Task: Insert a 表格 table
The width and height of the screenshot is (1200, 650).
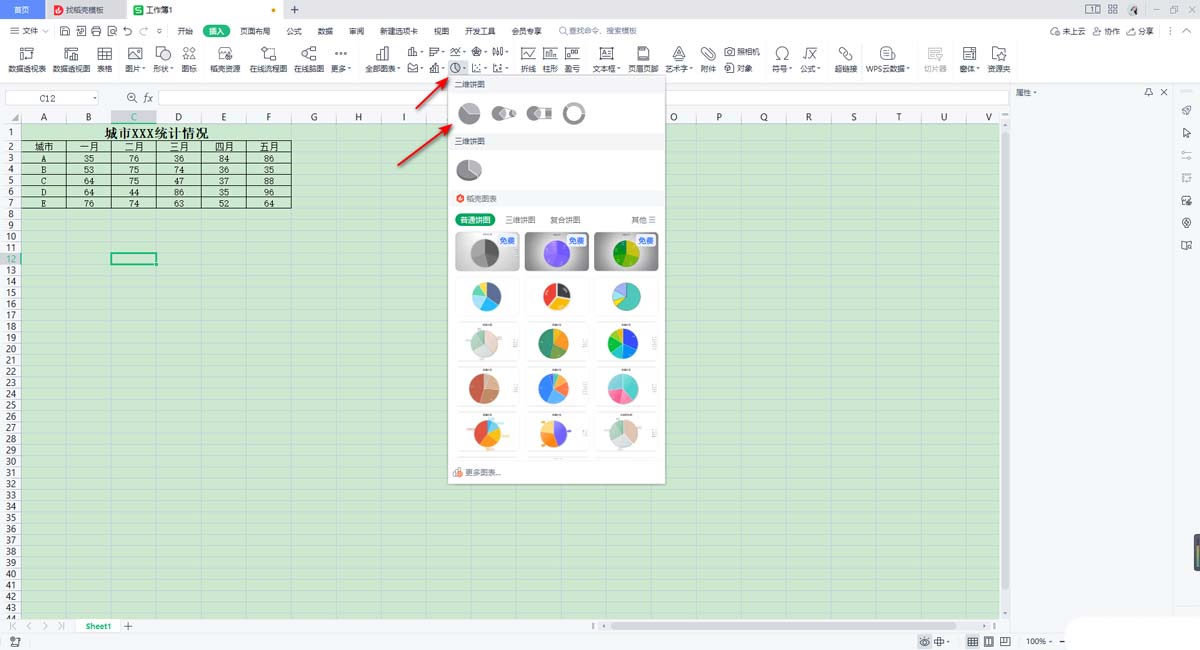Action: tap(104, 60)
